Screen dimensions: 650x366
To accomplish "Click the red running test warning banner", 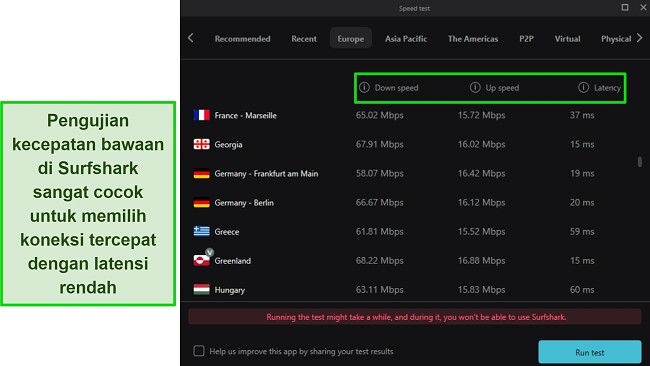I will pos(415,317).
